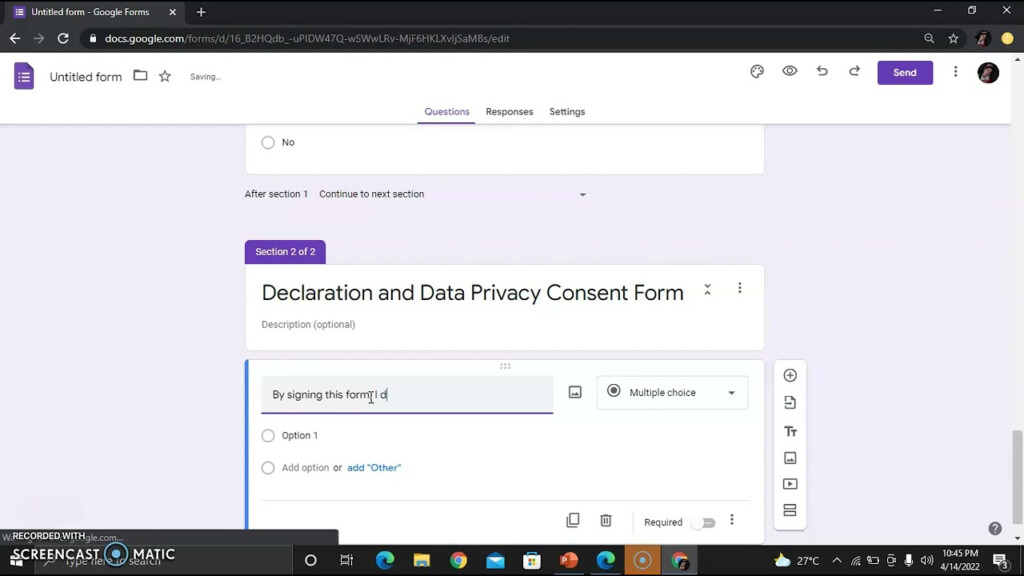Image resolution: width=1024 pixels, height=576 pixels.
Task: Click the page vertical scrollbar
Action: 1017,476
